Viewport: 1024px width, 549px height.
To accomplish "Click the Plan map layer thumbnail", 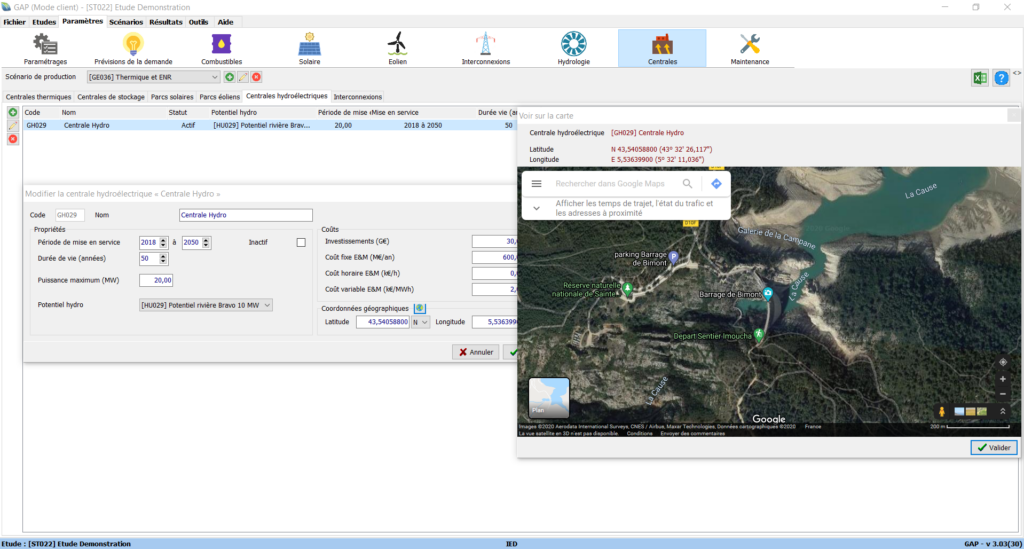I will click(549, 397).
